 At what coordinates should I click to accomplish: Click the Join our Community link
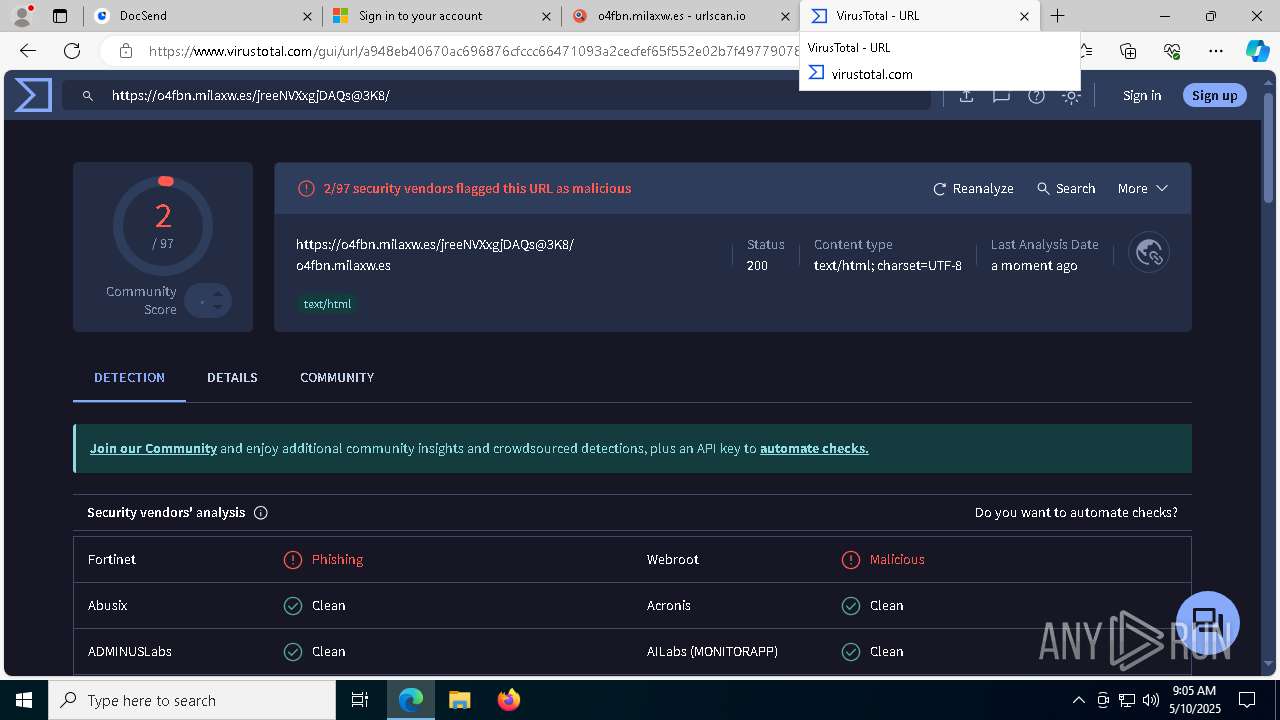coord(153,448)
